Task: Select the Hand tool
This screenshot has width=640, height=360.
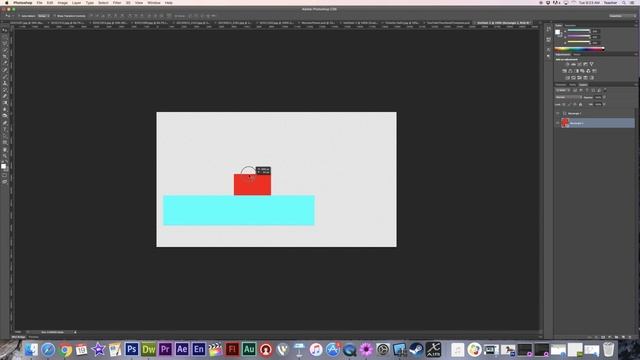Action: 5,149
